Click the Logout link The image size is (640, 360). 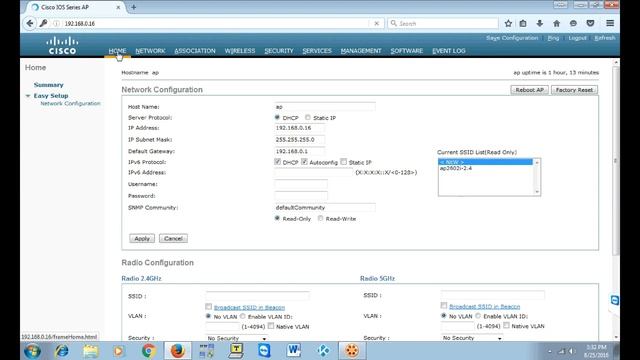[x=577, y=38]
